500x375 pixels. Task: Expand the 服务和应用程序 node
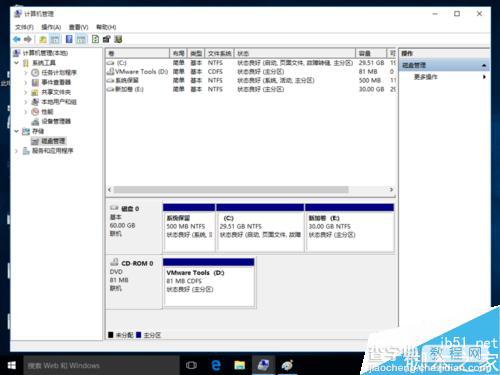[17, 151]
